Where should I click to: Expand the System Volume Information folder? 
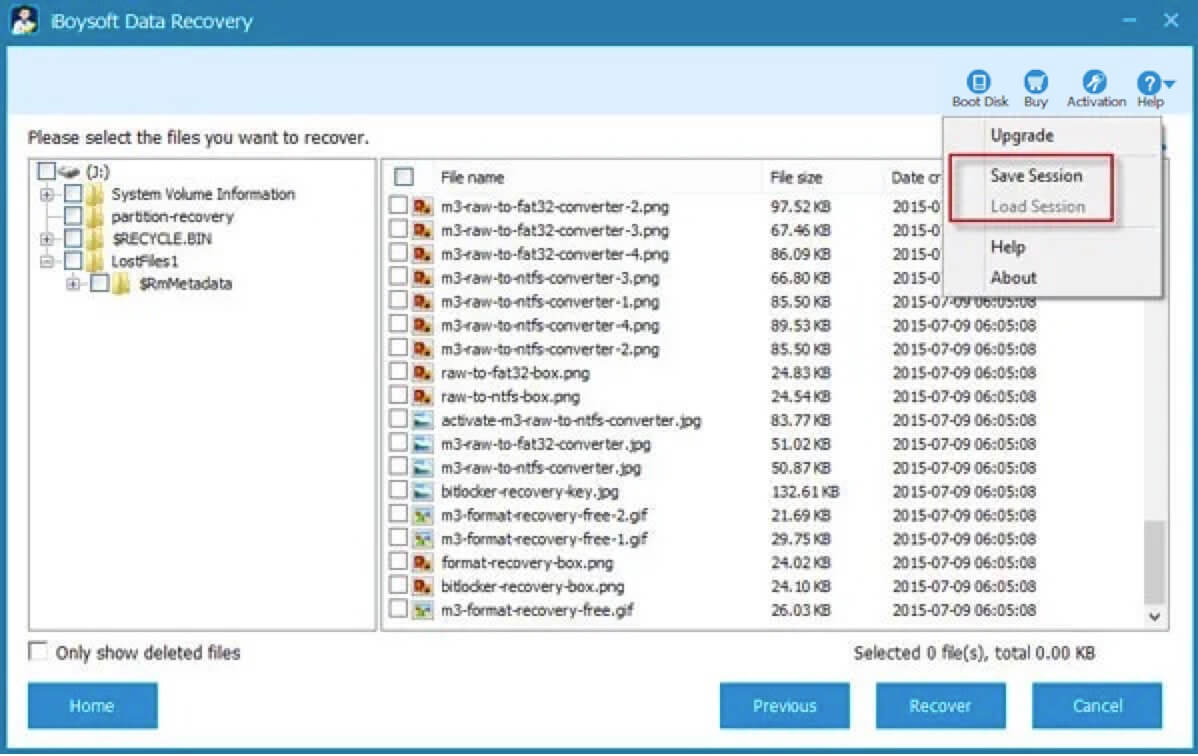coord(47,194)
